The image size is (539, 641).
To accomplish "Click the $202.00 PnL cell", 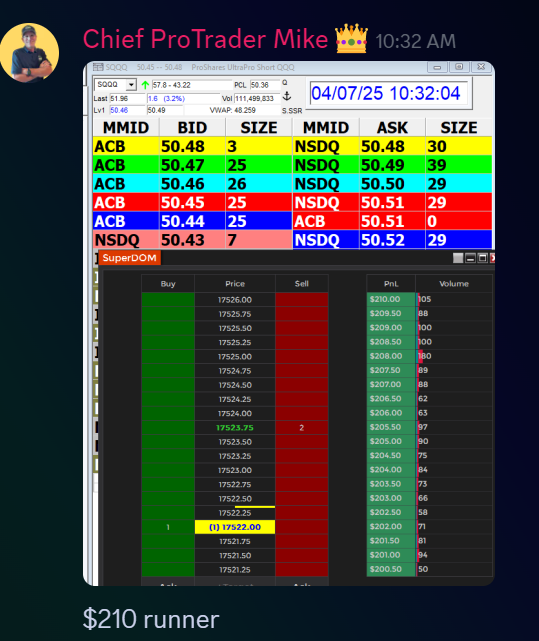I will [x=391, y=526].
